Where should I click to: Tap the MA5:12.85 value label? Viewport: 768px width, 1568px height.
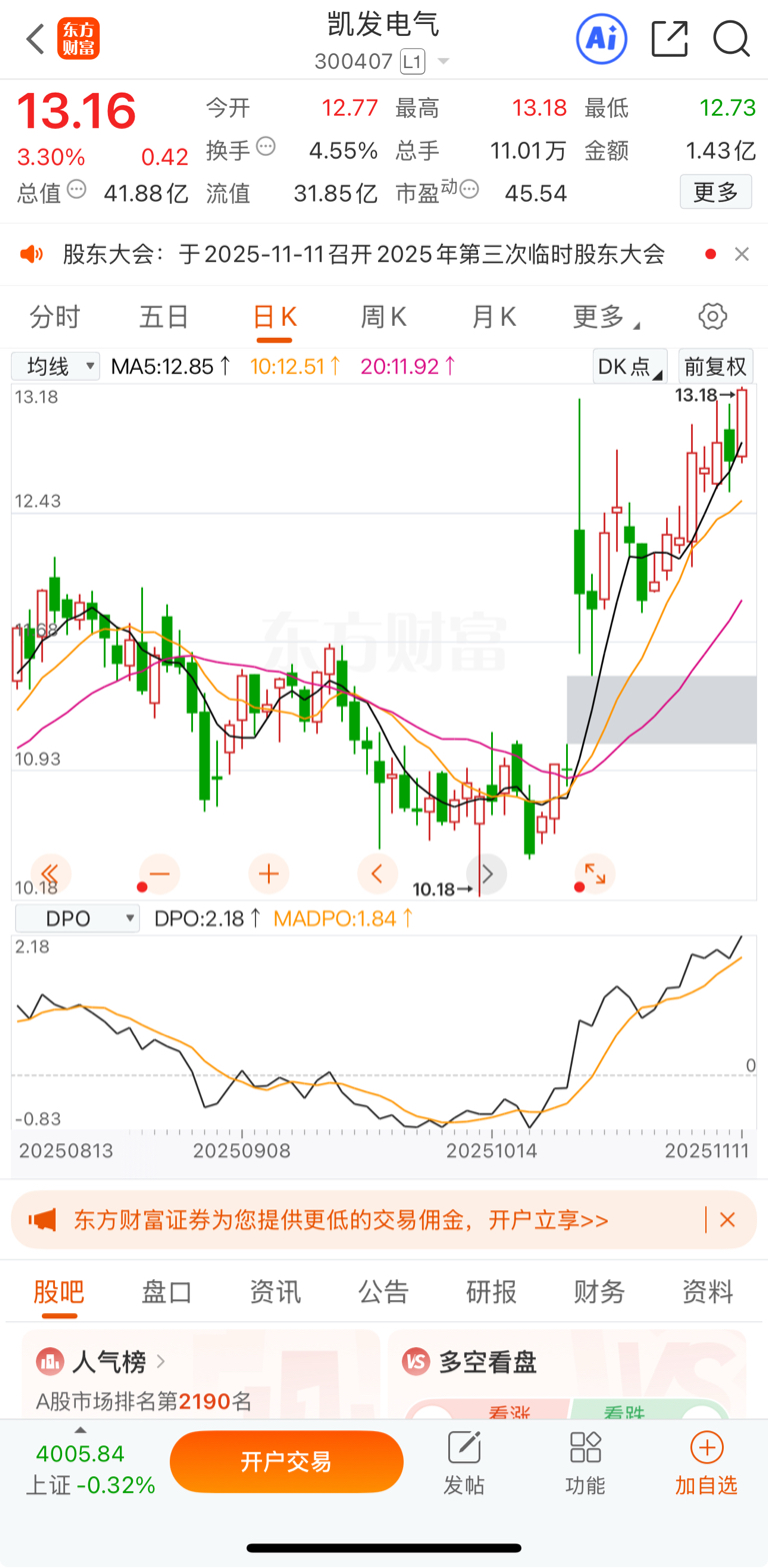pos(171,367)
